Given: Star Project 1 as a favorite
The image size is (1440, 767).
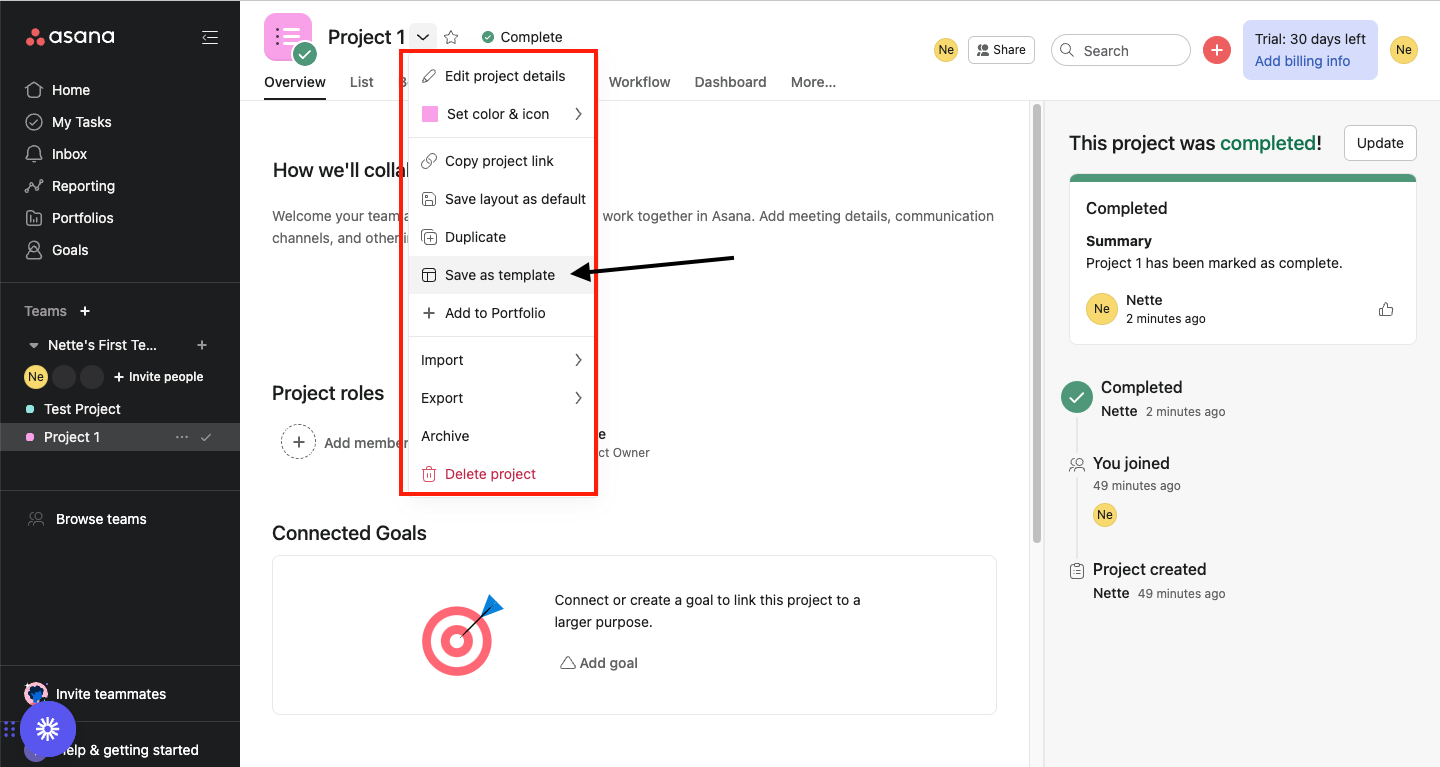Looking at the screenshot, I should pyautogui.click(x=451, y=37).
